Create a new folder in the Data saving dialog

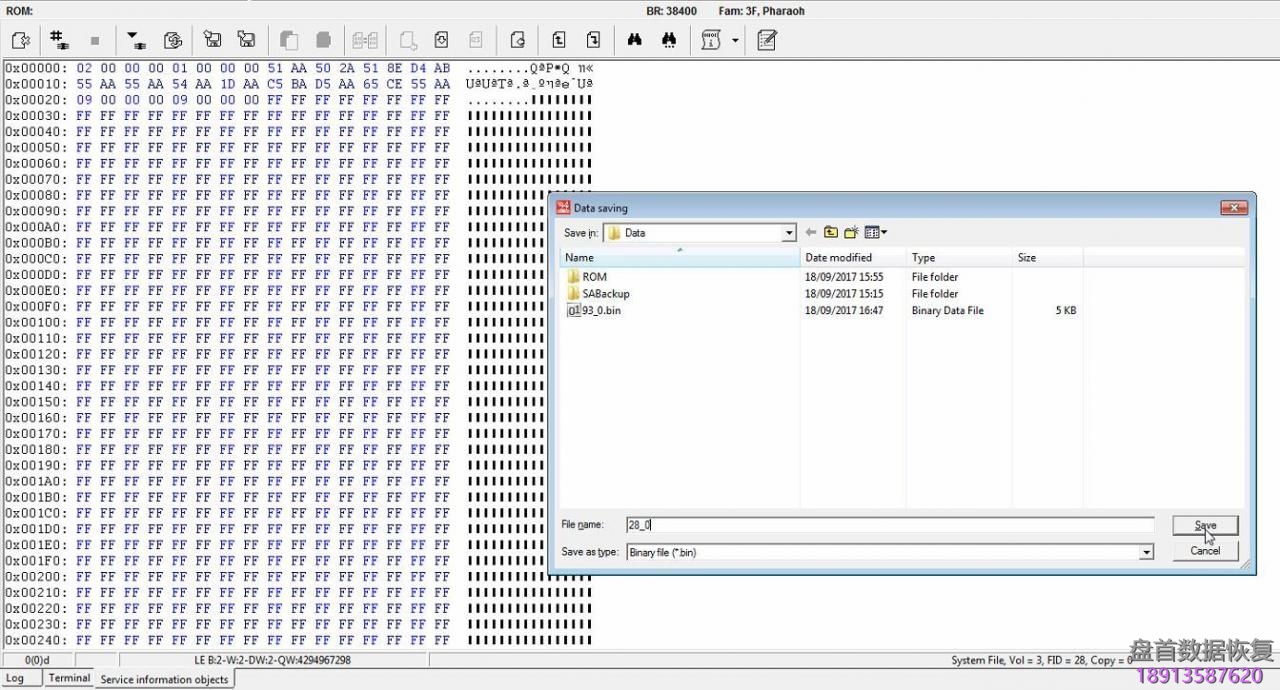[x=852, y=232]
